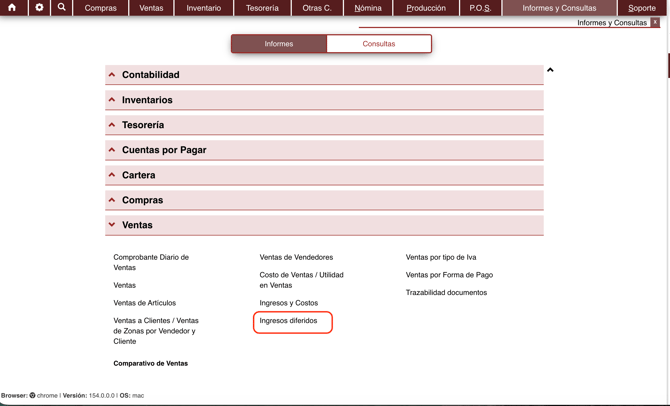Open Comprobante Diario de Ventas report
670x406 pixels.
(x=151, y=262)
